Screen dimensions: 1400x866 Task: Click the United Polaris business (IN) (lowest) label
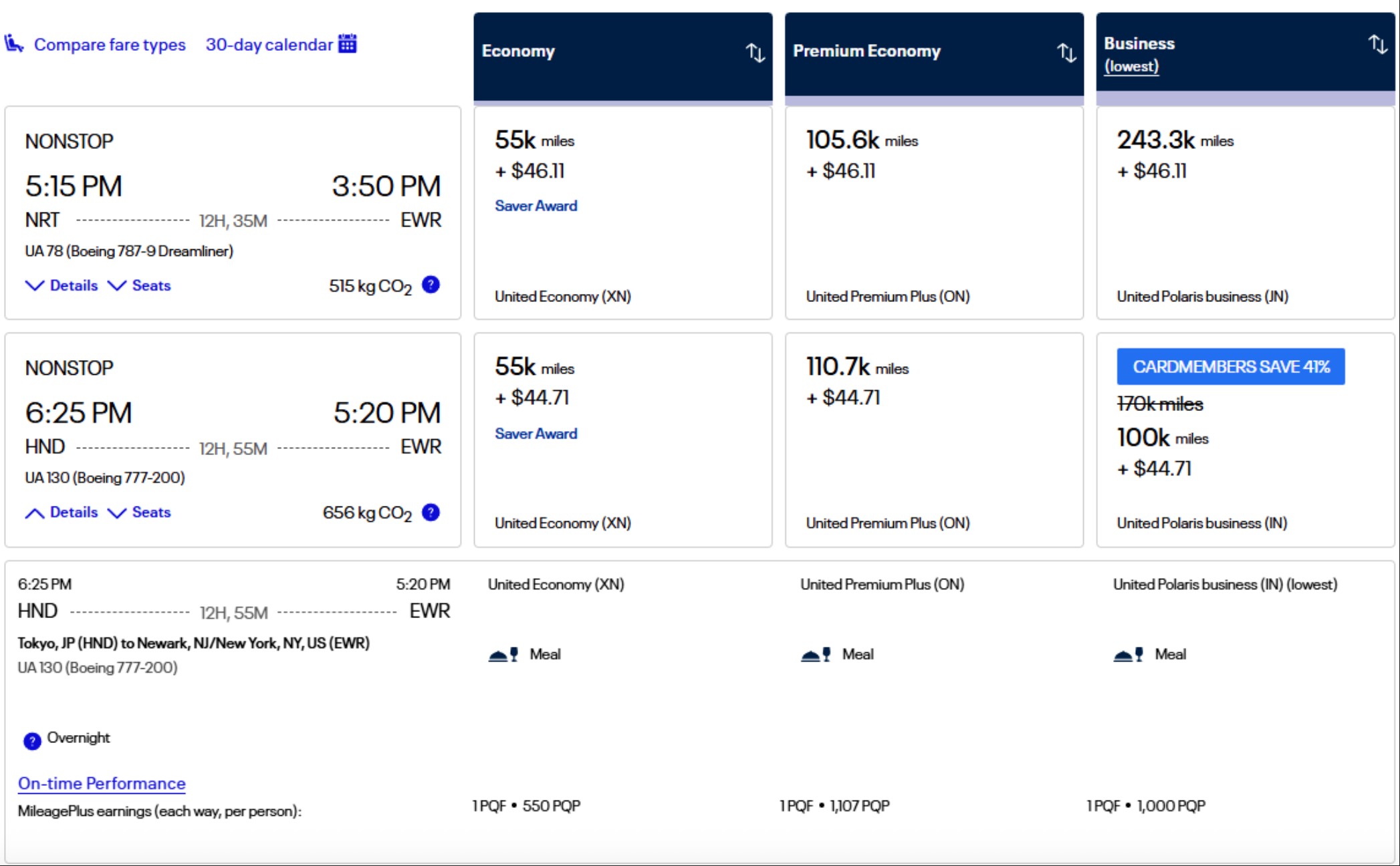coord(1225,585)
